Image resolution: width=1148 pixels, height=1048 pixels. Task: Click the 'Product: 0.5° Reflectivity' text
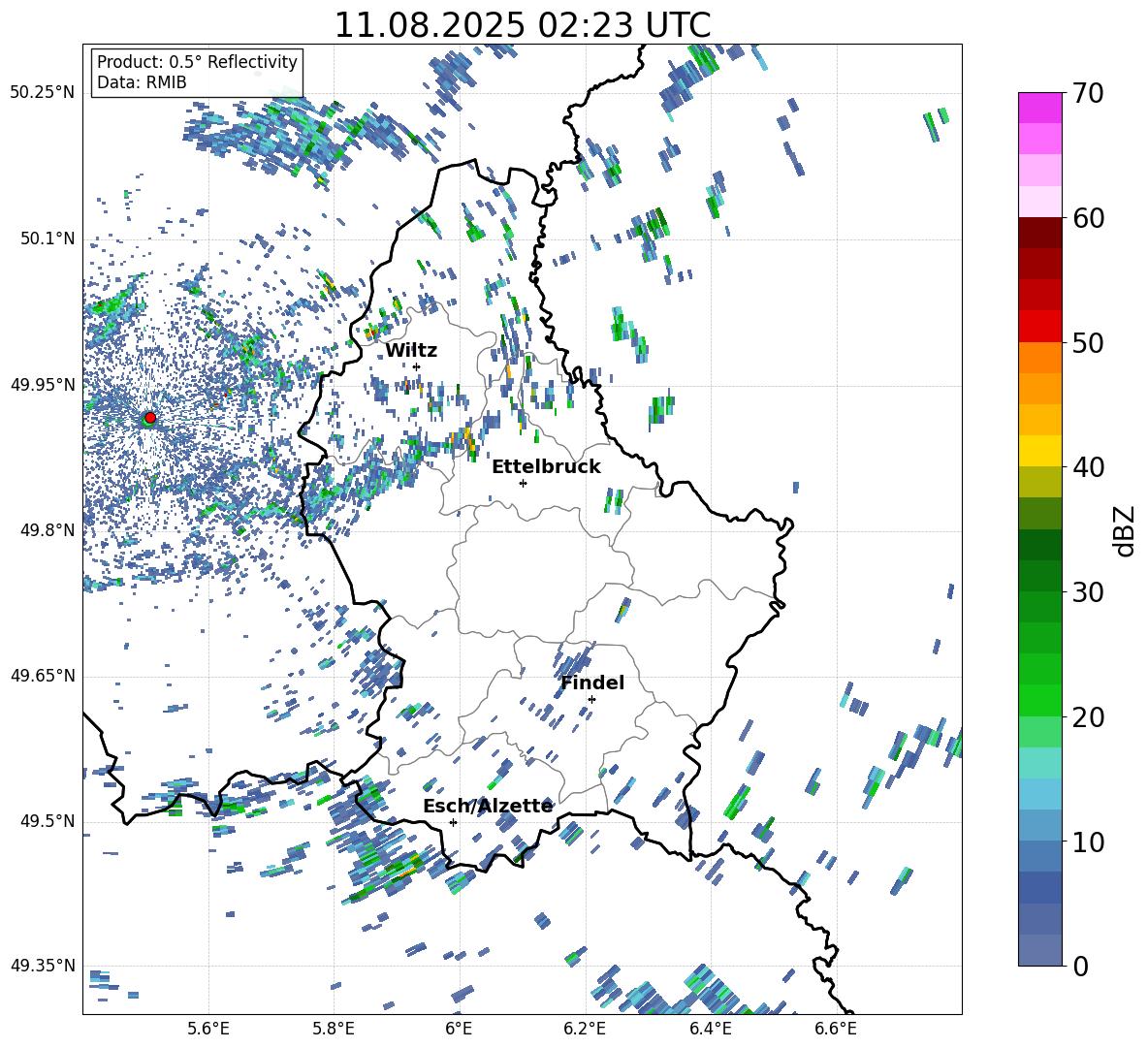click(x=197, y=61)
